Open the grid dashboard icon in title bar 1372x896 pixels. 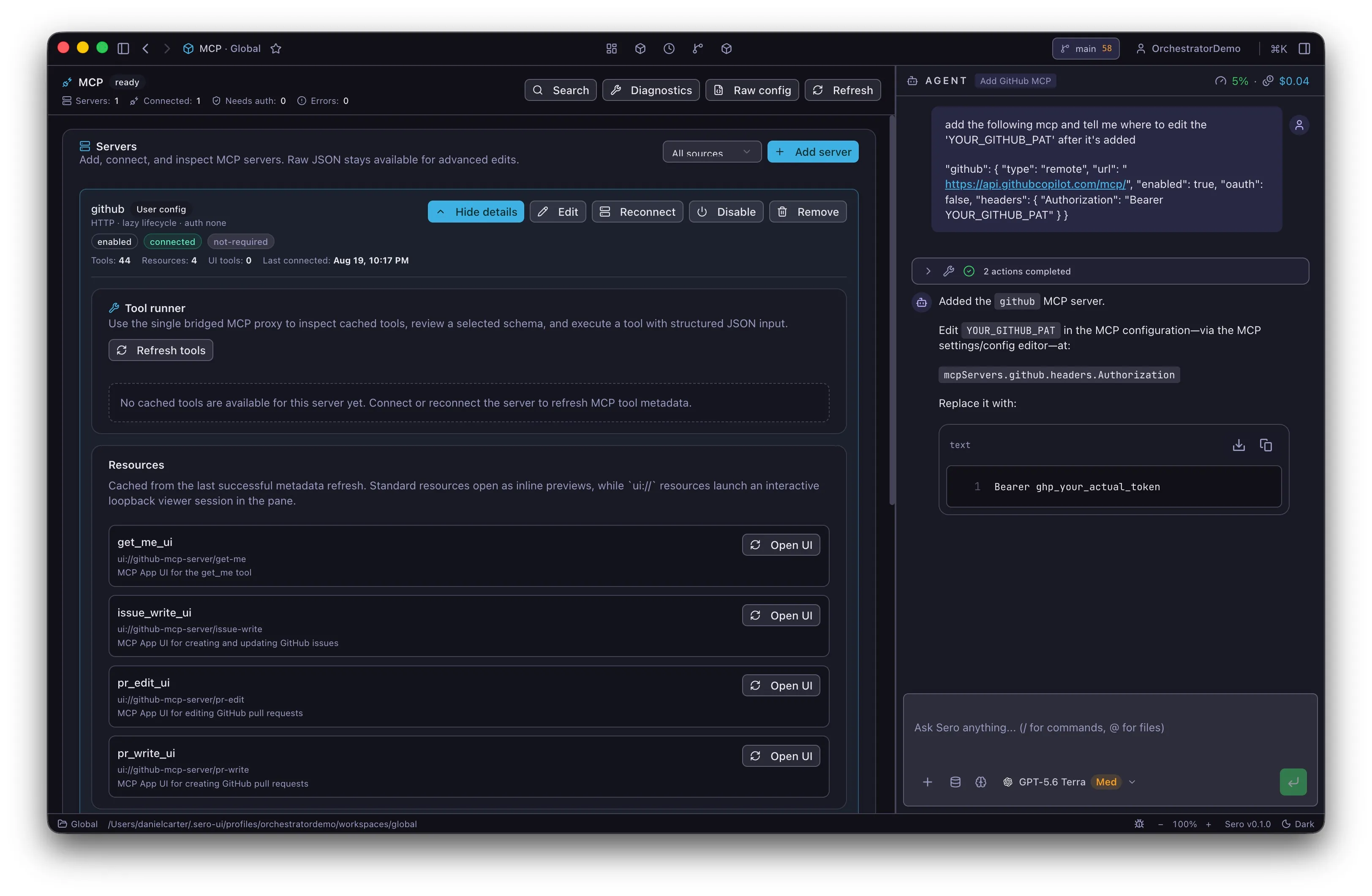pos(612,49)
